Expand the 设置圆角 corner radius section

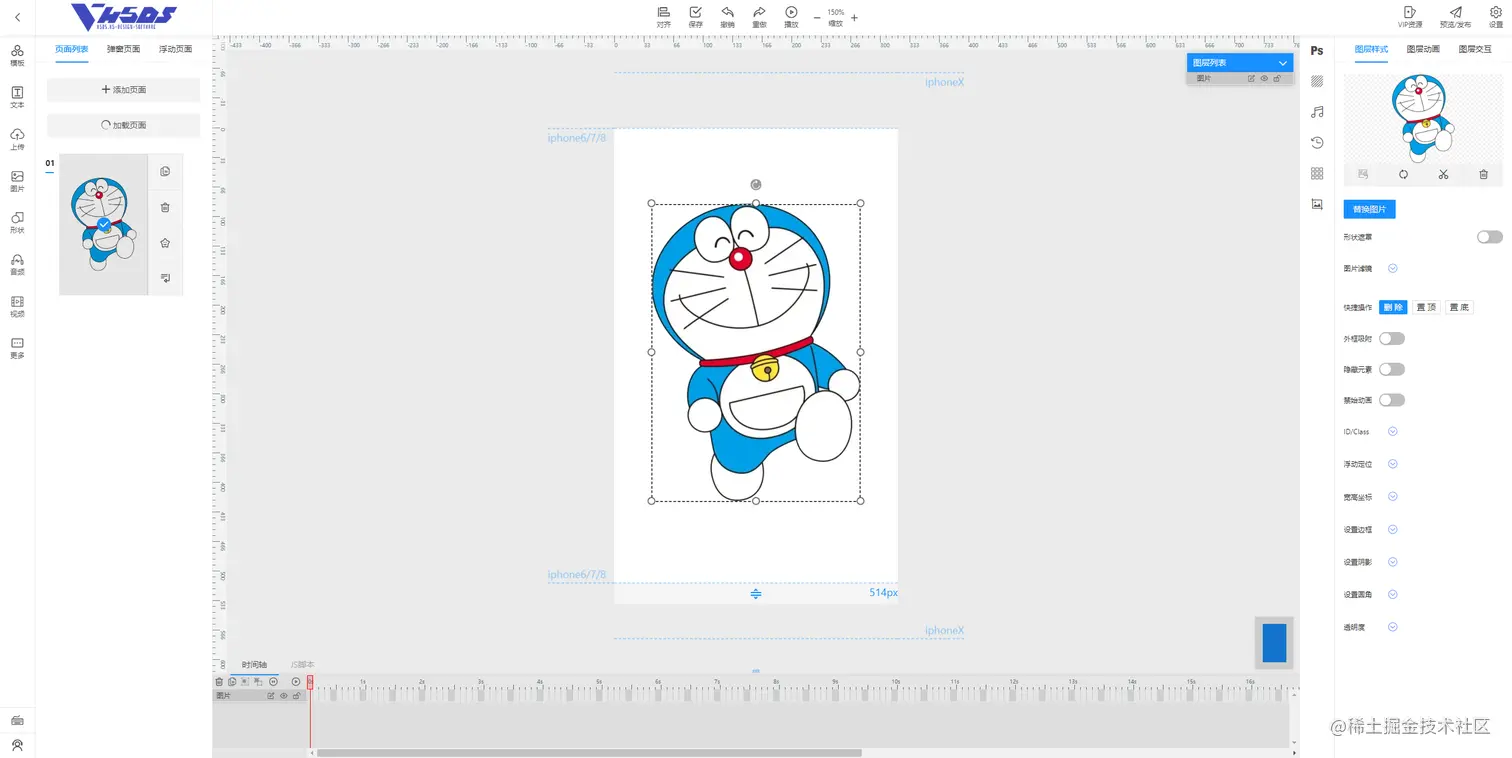coord(1392,594)
